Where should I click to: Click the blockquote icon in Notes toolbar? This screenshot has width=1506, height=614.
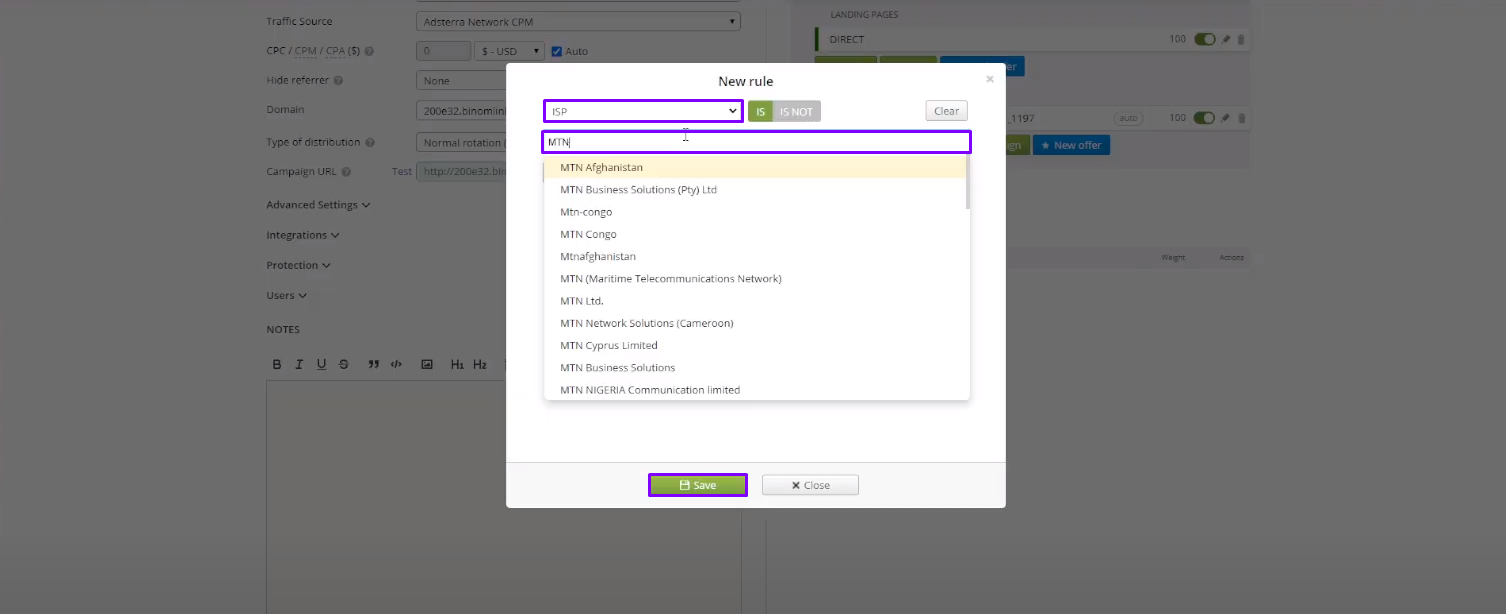click(x=373, y=365)
